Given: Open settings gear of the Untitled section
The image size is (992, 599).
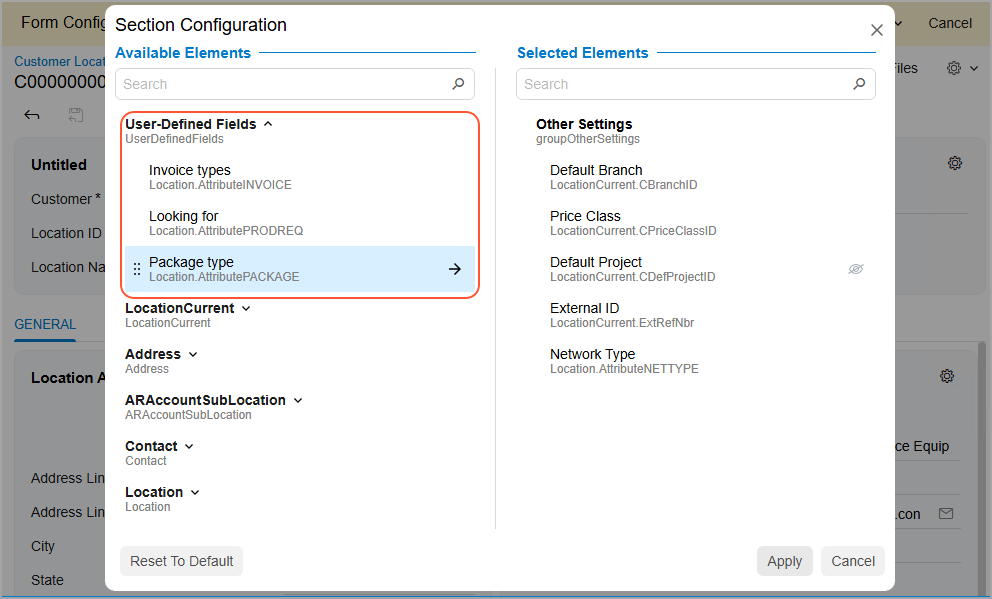Looking at the screenshot, I should [x=955, y=163].
